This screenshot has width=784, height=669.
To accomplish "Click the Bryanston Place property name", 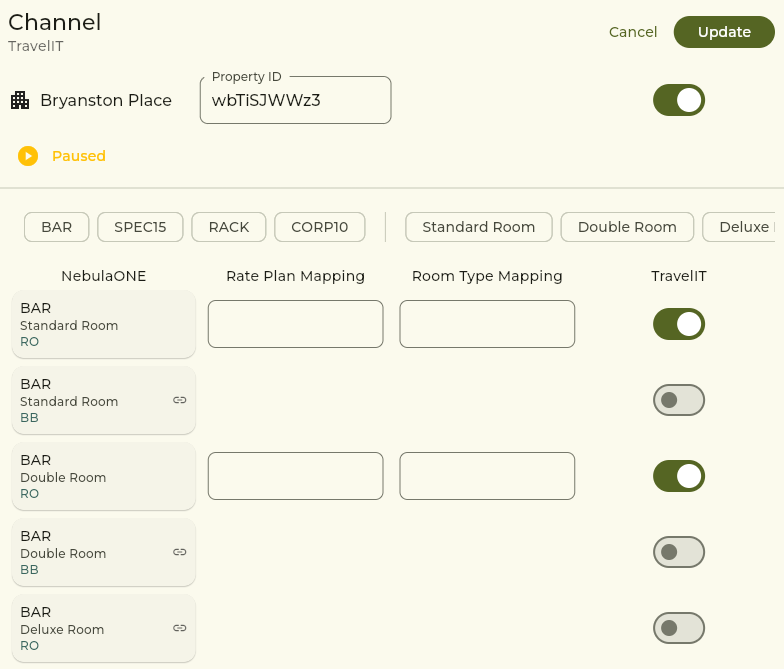I will click(x=106, y=100).
